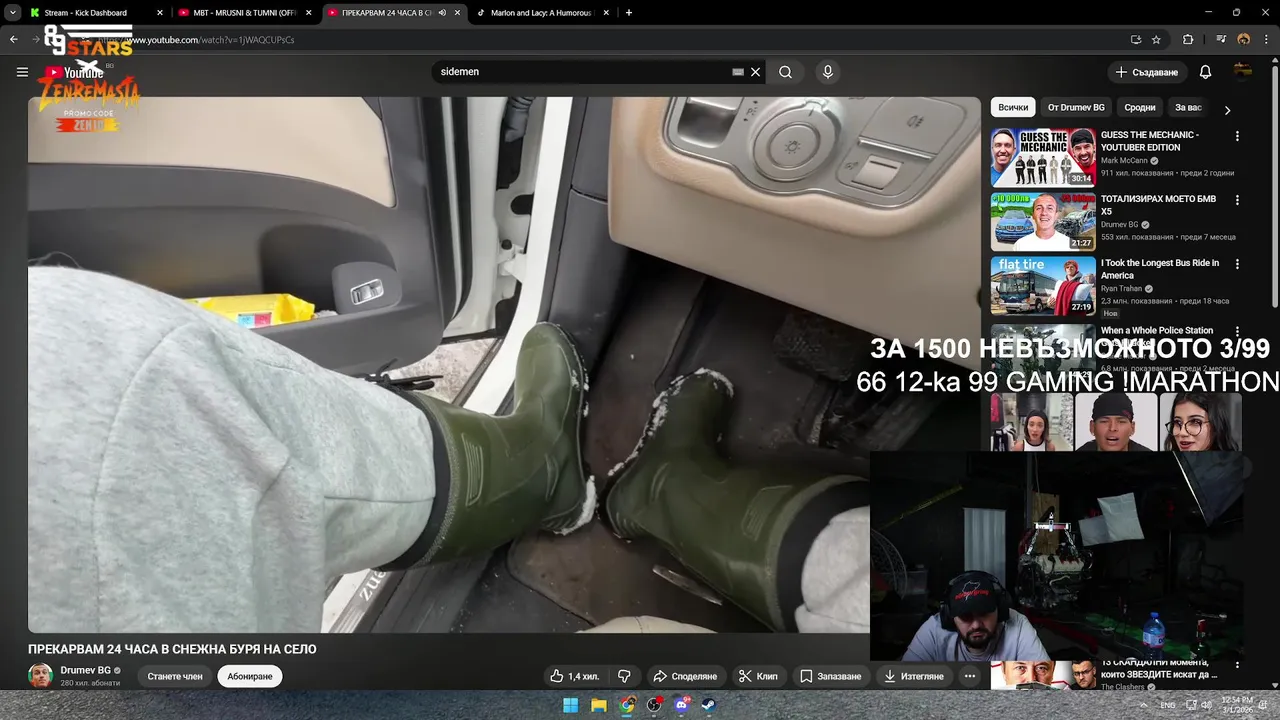The image size is (1280, 720).
Task: Open Steam from the taskbar
Action: pyautogui.click(x=708, y=705)
